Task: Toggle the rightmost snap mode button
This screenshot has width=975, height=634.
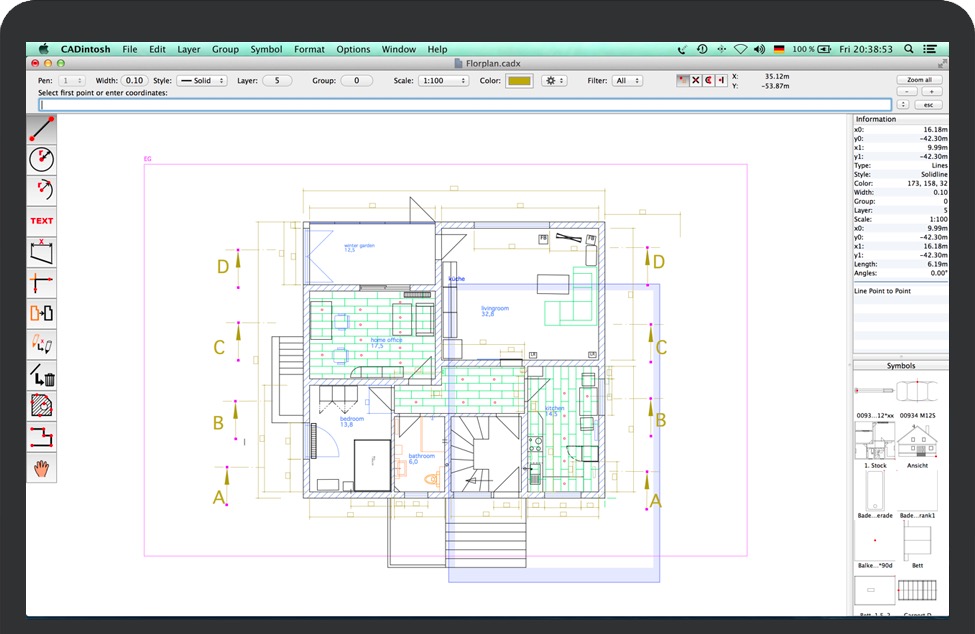Action: pos(721,80)
